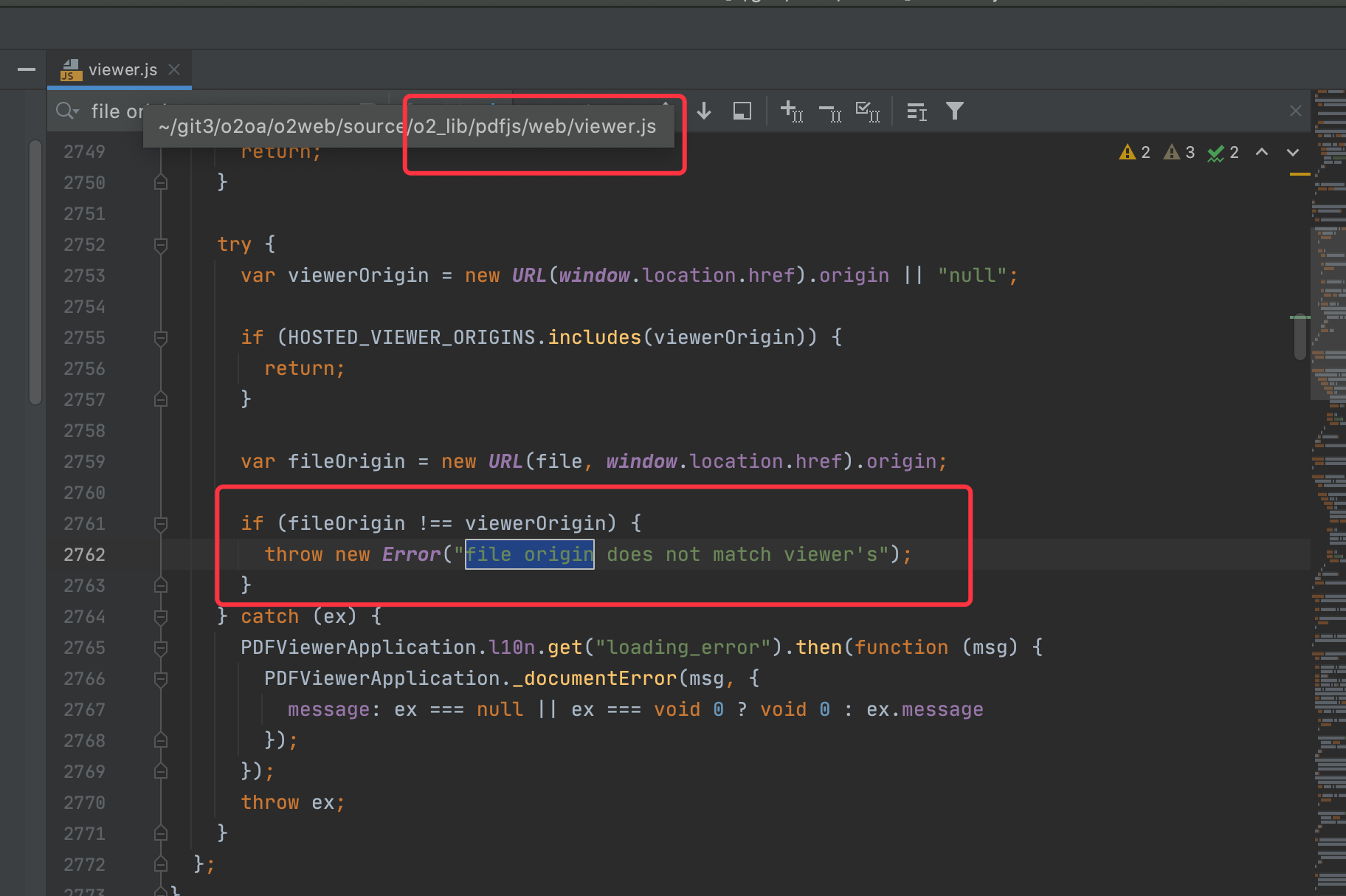Switch to the viewer.js editor tab
The width and height of the screenshot is (1346, 896).
[122, 70]
